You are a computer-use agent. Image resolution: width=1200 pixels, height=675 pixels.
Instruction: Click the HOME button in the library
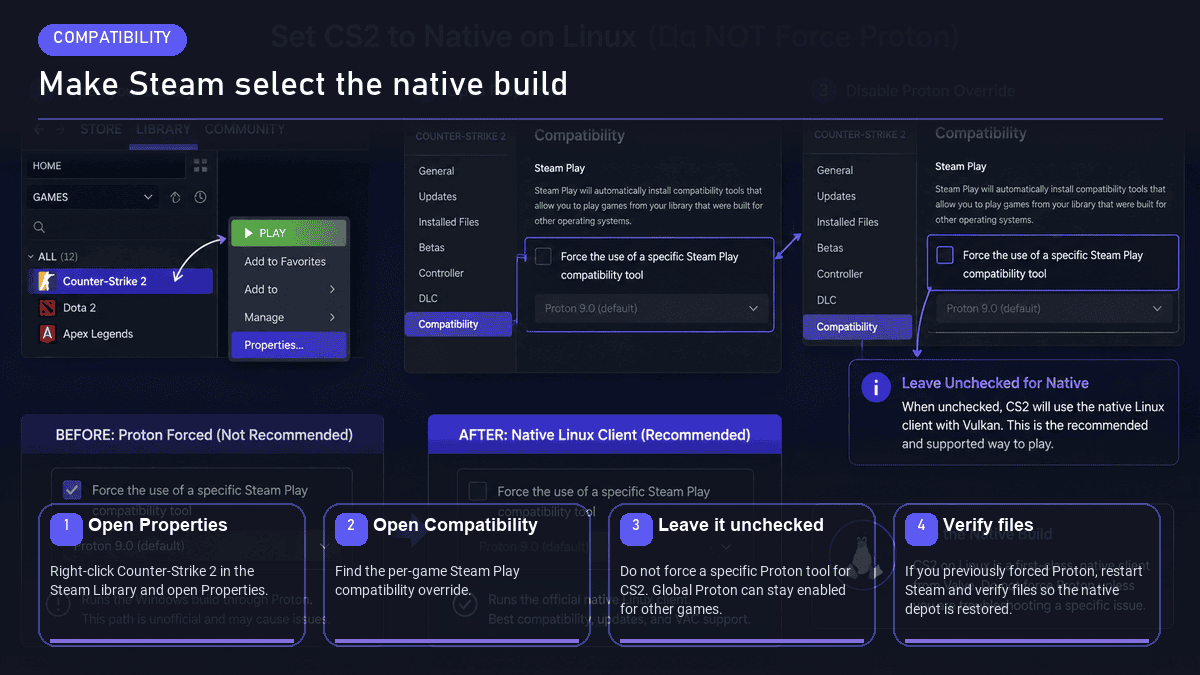[105, 166]
